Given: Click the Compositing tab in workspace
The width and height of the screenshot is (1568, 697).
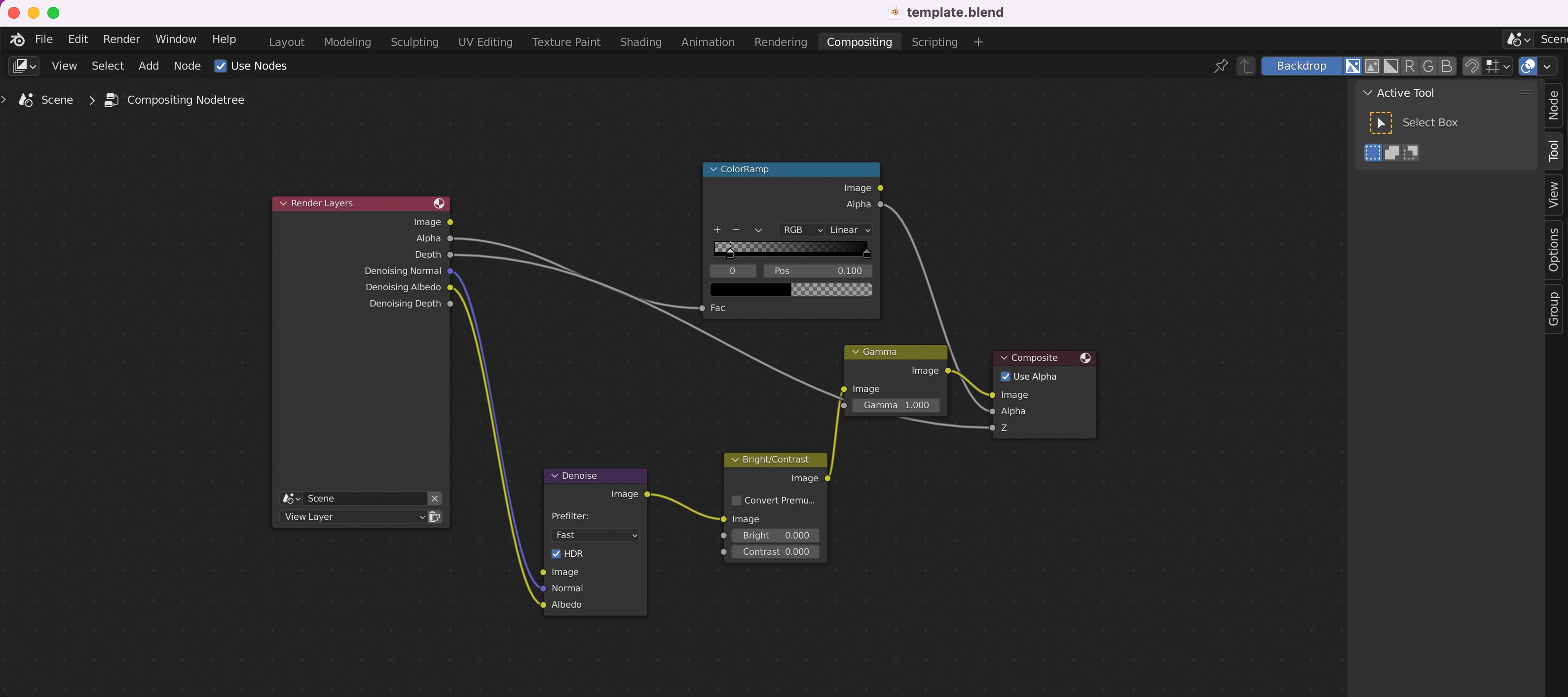Looking at the screenshot, I should click(859, 41).
